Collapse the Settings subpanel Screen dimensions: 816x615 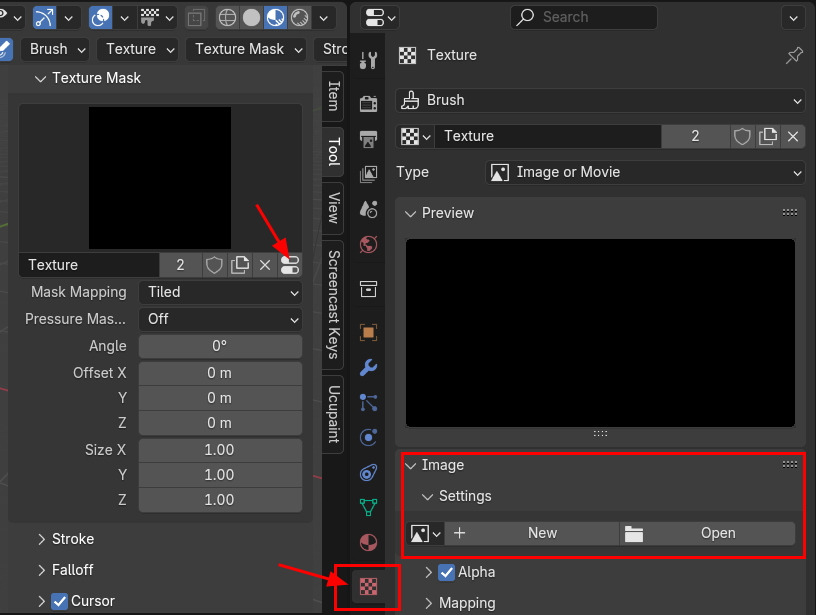pos(428,497)
